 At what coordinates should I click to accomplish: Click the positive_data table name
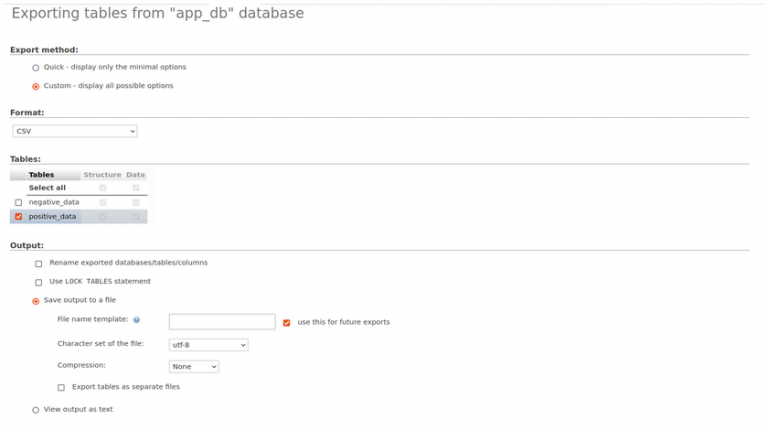52,216
